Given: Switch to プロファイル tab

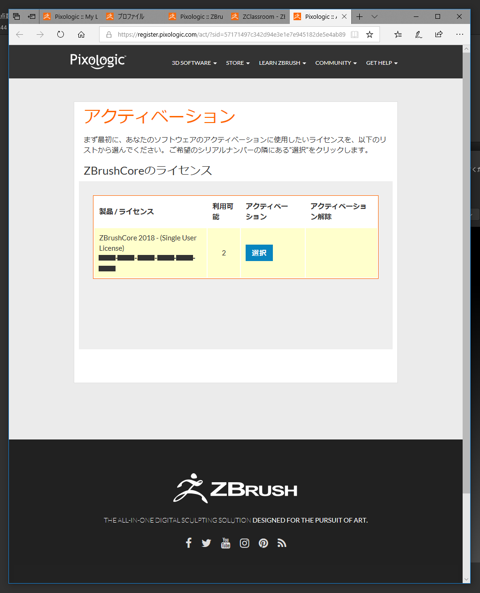Looking at the screenshot, I should 133,17.
